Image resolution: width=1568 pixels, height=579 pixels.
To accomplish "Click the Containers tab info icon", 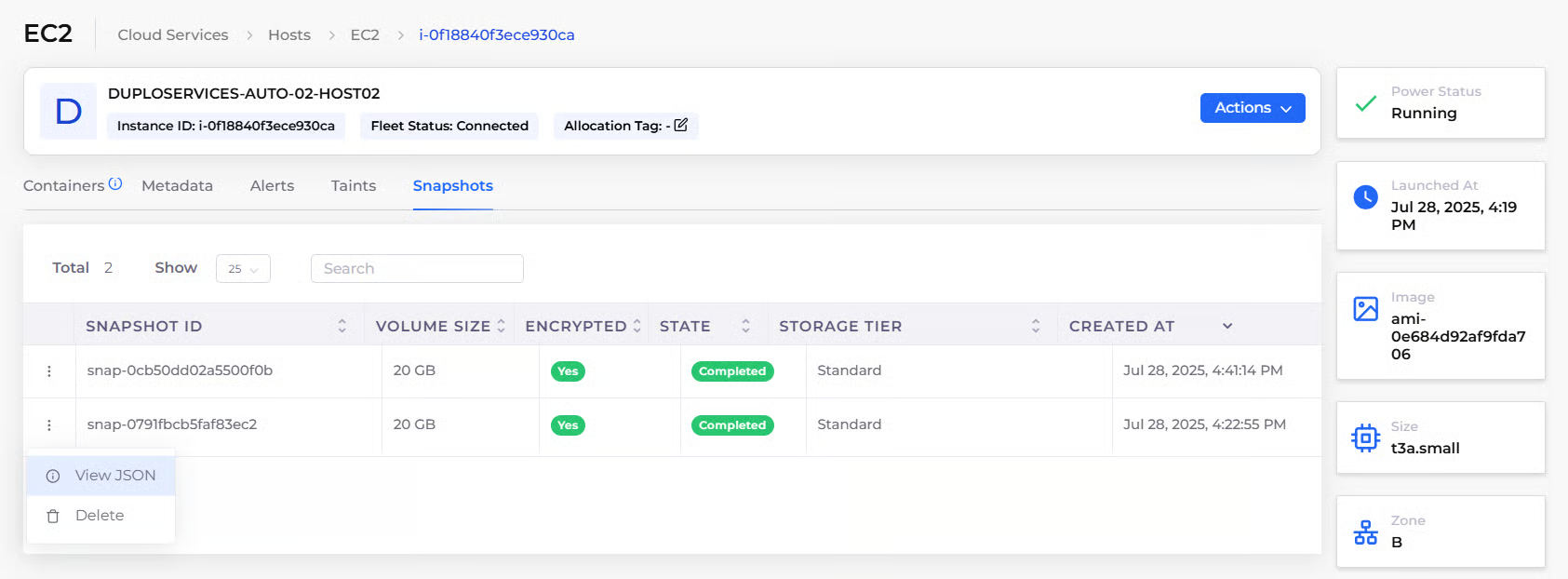I will pos(115,183).
